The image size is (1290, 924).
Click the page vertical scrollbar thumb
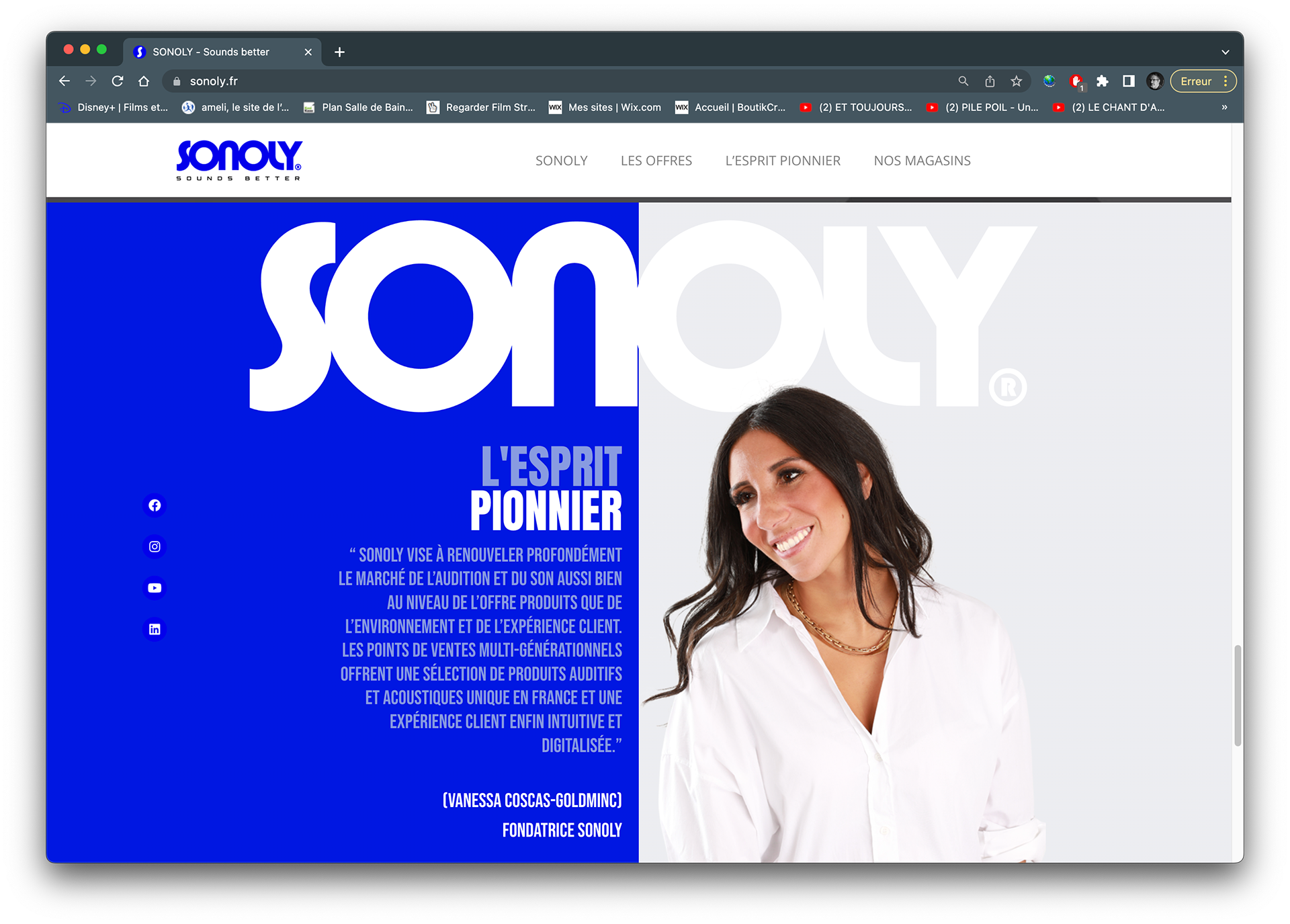click(1238, 696)
